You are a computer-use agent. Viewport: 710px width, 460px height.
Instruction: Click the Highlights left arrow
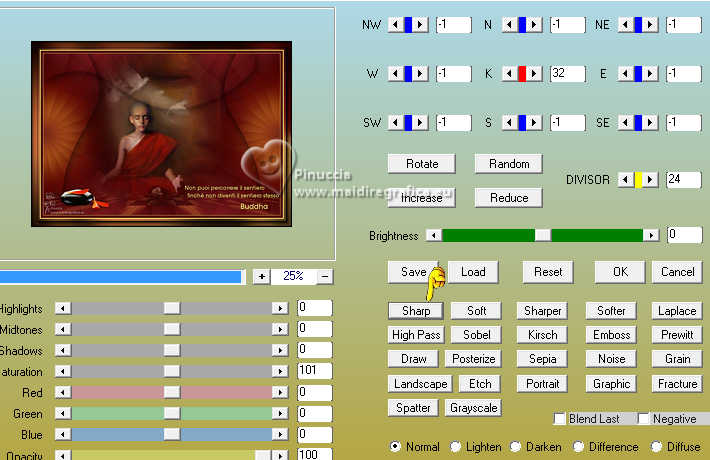(63, 308)
